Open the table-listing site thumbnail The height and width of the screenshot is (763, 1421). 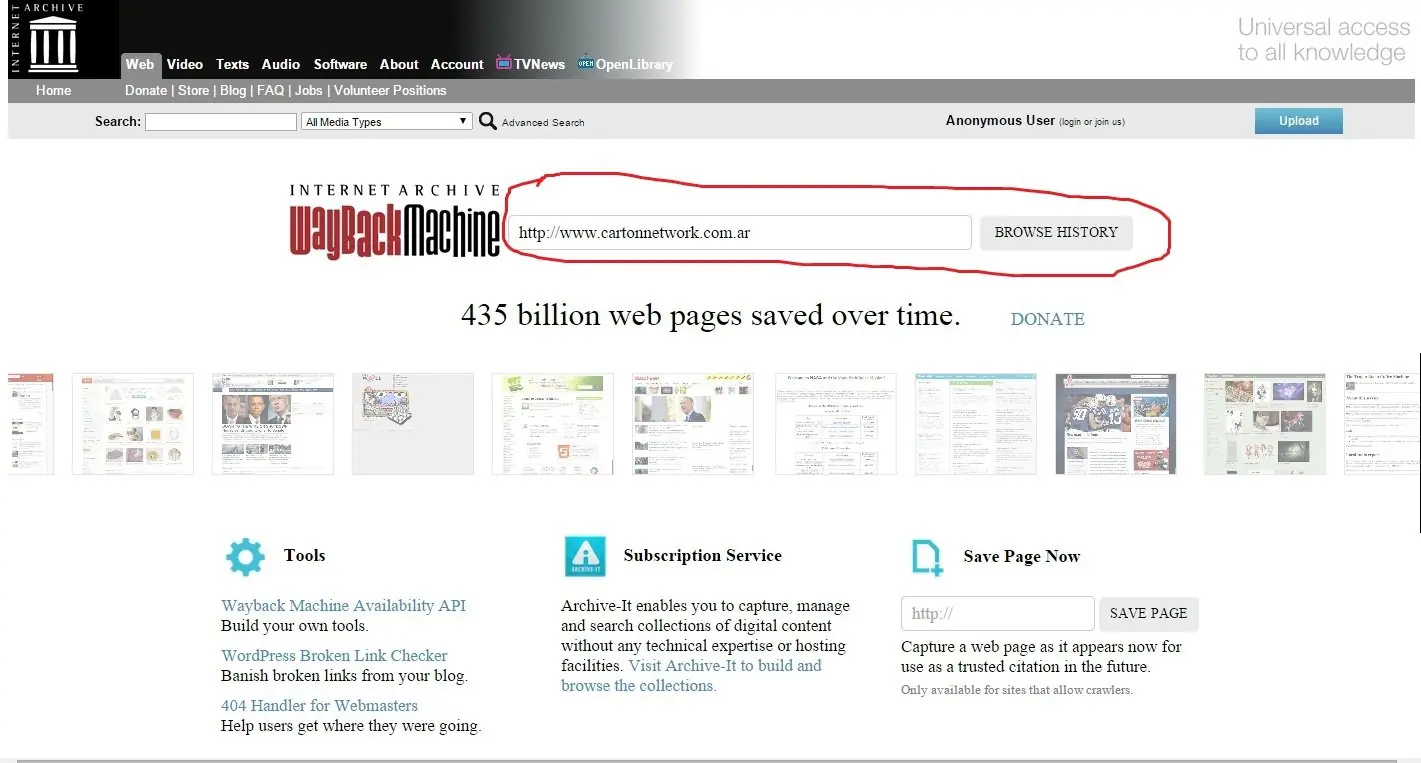click(836, 424)
